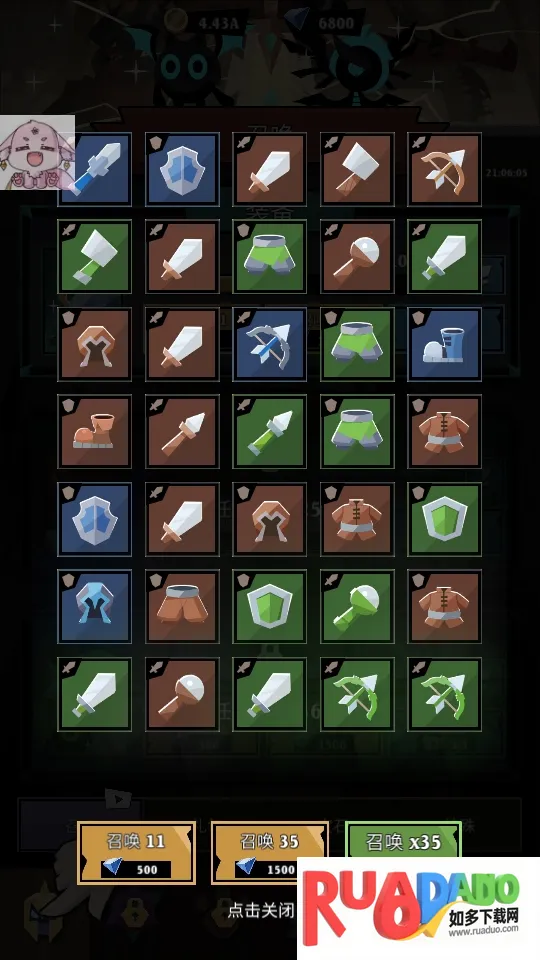Image resolution: width=540 pixels, height=960 pixels.
Task: Pick the brown pants item
Action: coord(182,607)
